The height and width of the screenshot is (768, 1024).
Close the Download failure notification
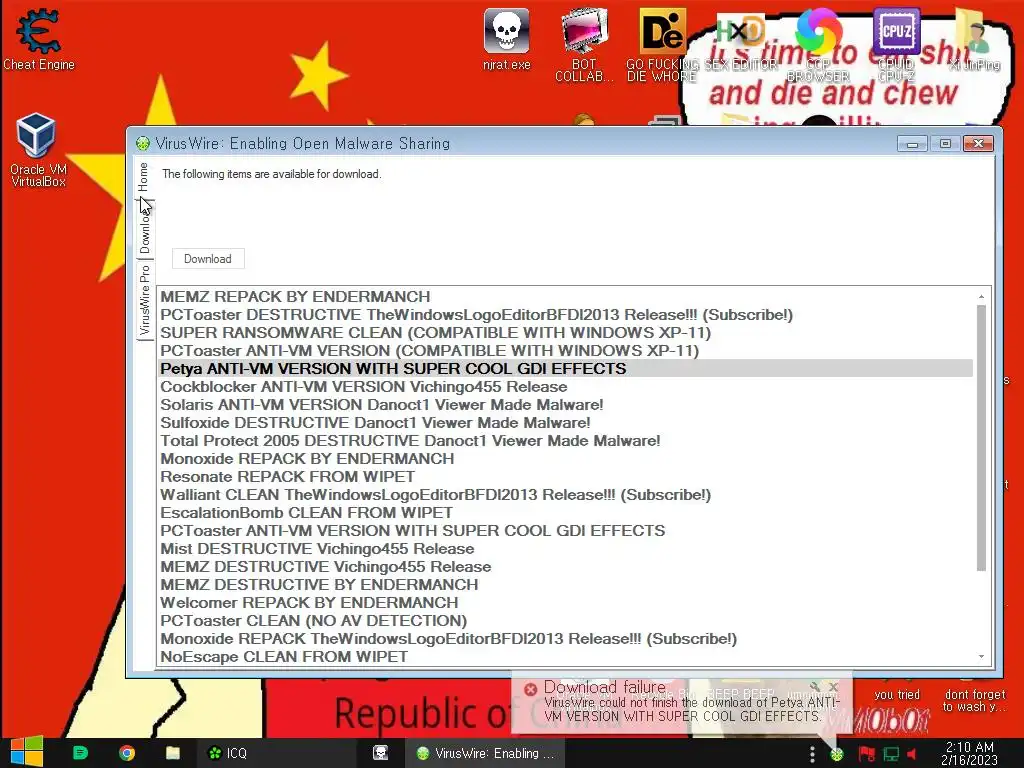(833, 687)
